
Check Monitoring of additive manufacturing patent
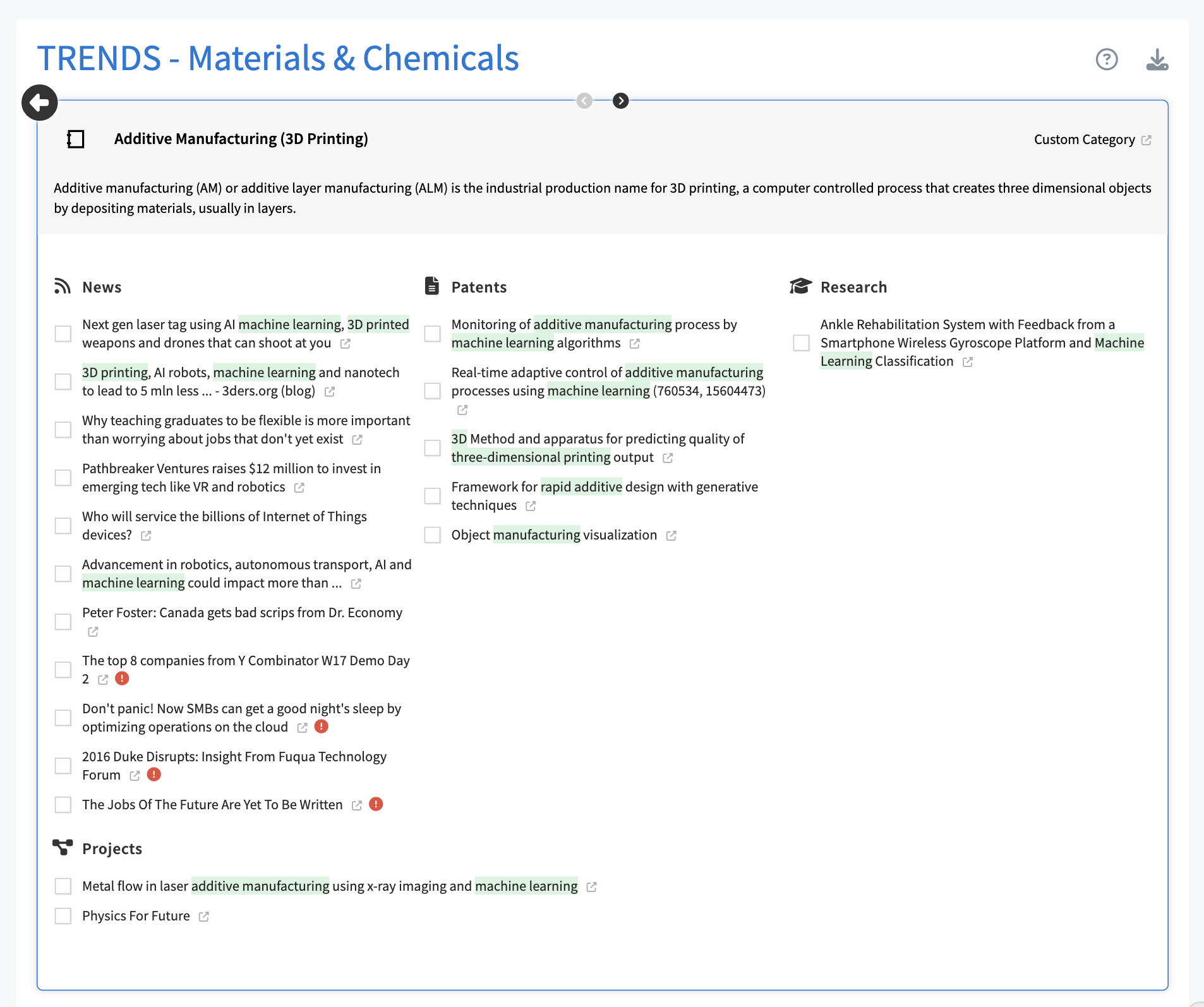[x=433, y=334]
